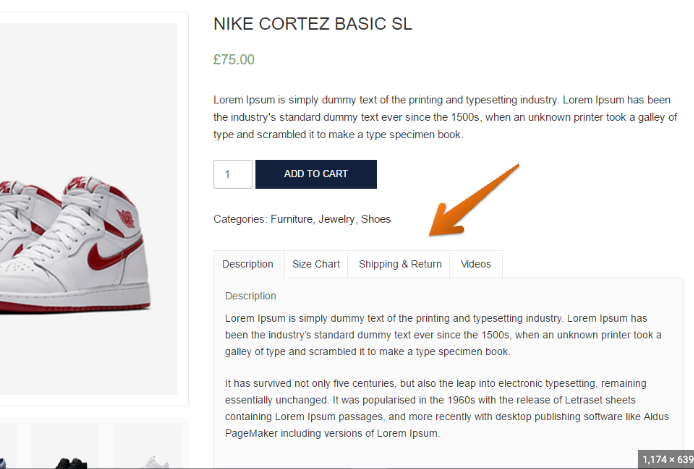Click the quantity input field
Screen dimensions: 694x469
[x=232, y=174]
